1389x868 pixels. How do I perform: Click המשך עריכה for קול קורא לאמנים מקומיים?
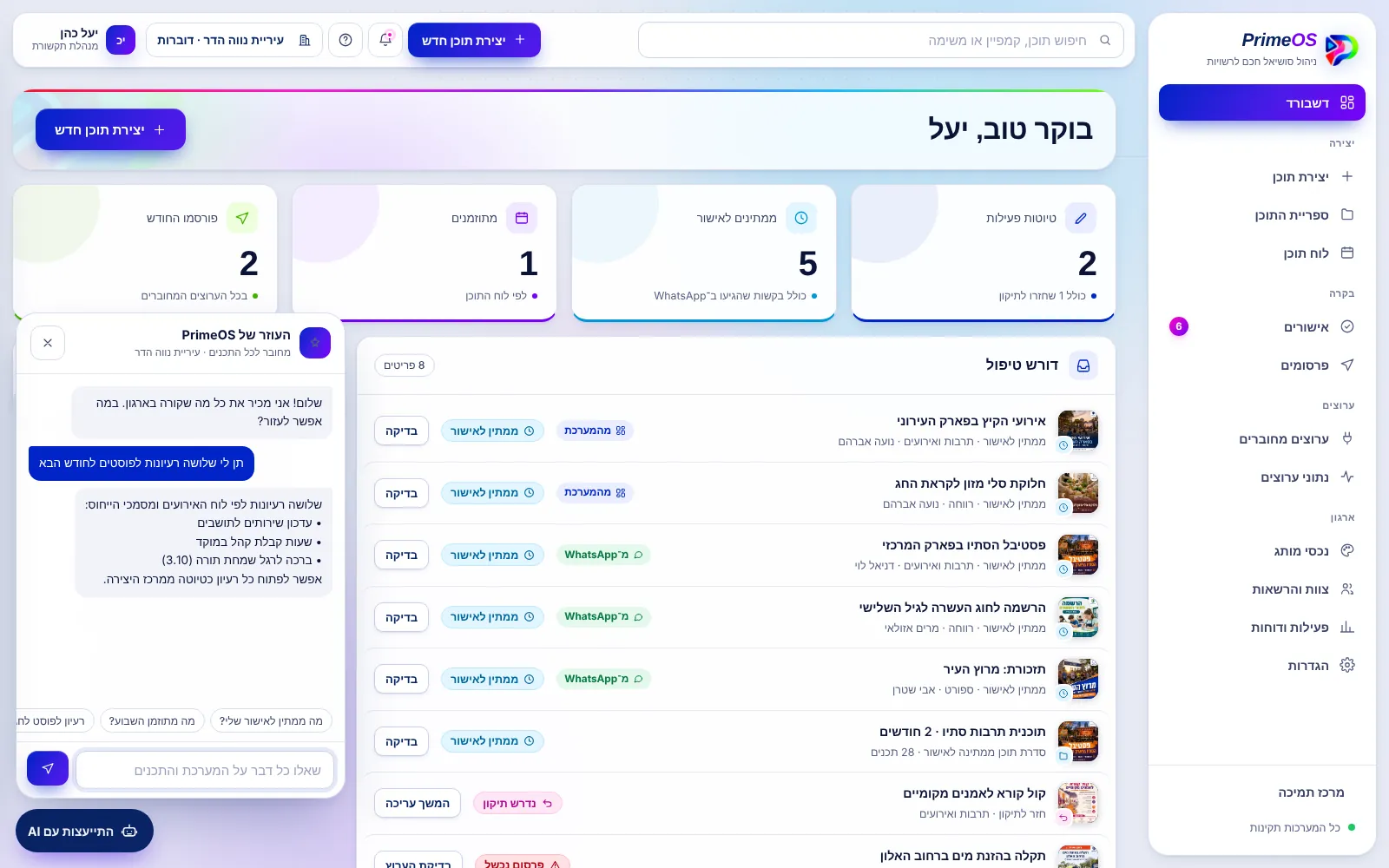(418, 803)
